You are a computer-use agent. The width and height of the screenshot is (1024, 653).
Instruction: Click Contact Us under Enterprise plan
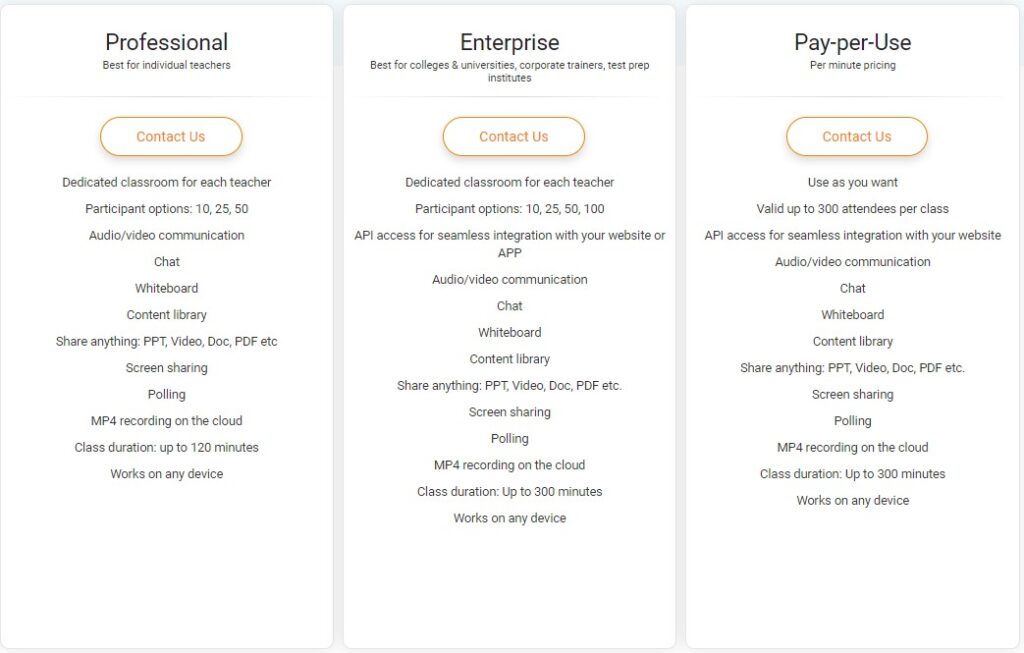pyautogui.click(x=513, y=136)
